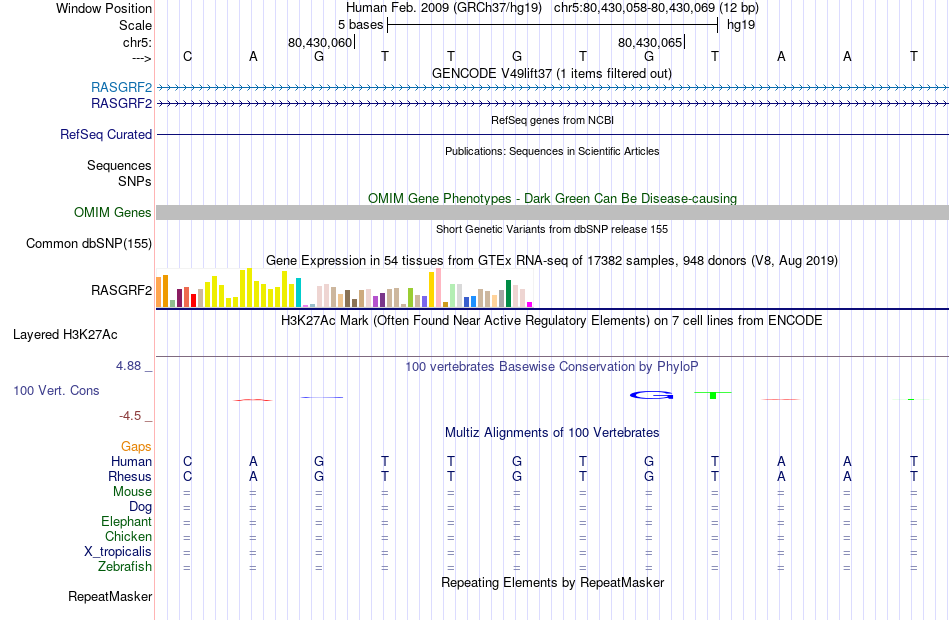Open the dark blue RASGRF2 GENCODE transcript label
Viewport: 950px width, 620px height.
tap(121, 104)
